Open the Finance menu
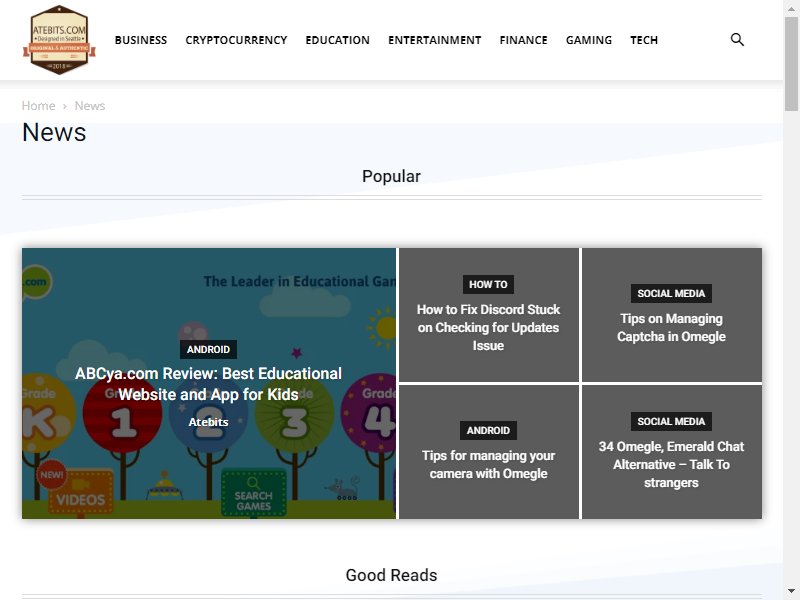This screenshot has height=600, width=800. pos(523,40)
